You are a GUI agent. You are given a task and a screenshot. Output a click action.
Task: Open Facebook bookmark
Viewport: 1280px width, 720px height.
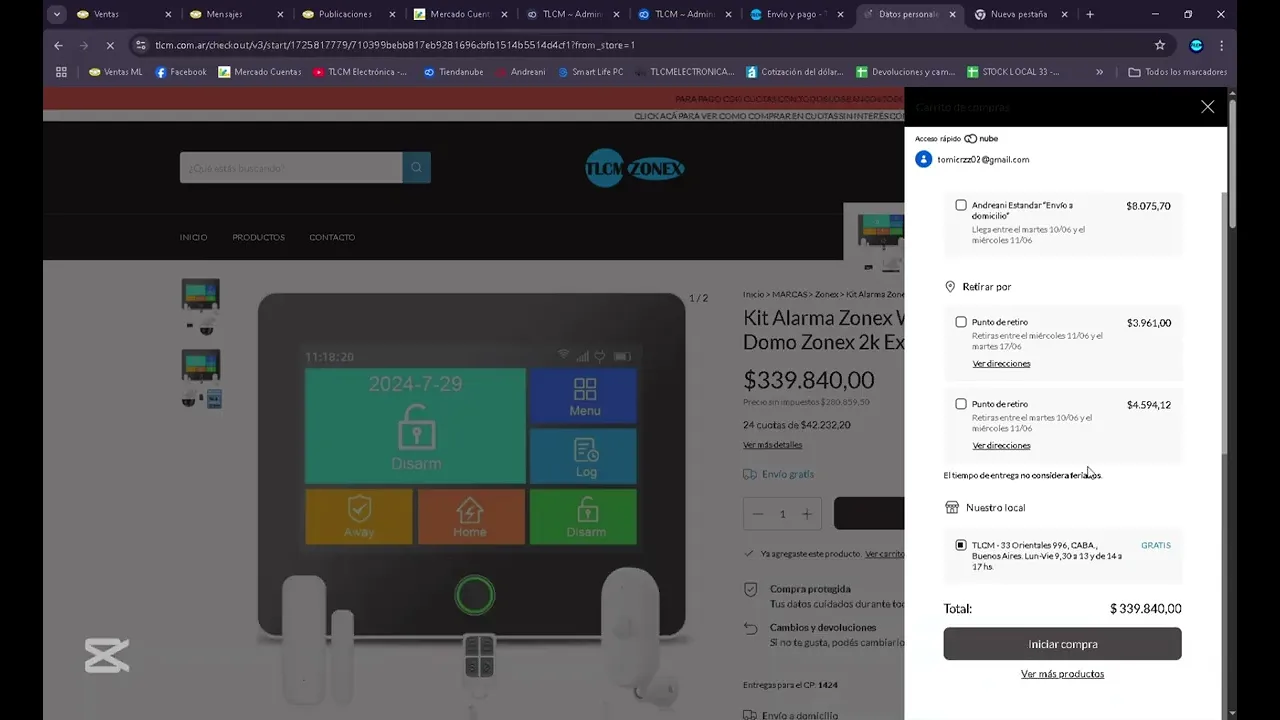pos(181,72)
